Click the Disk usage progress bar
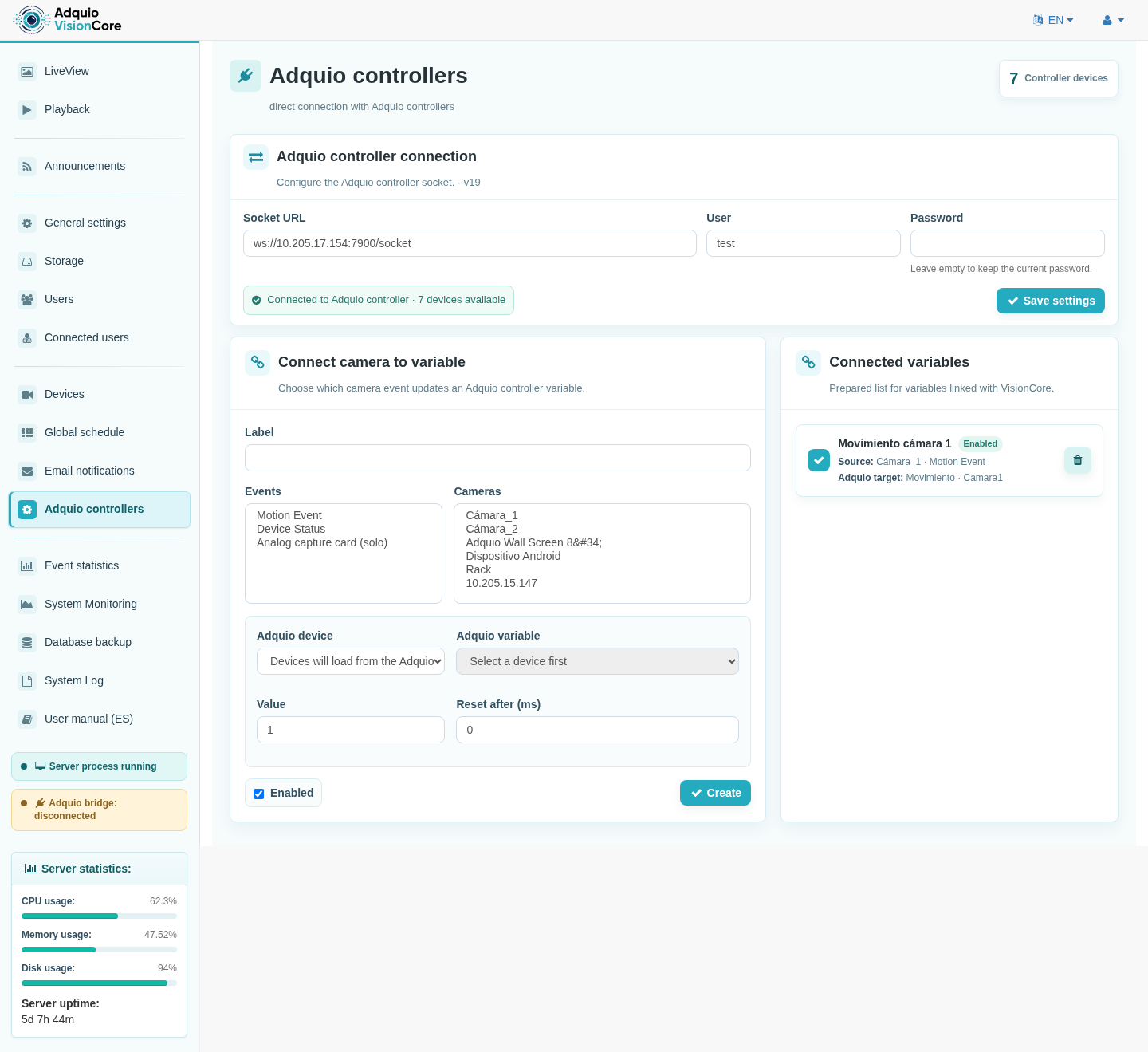Image resolution: width=1148 pixels, height=1052 pixels. pos(99,983)
